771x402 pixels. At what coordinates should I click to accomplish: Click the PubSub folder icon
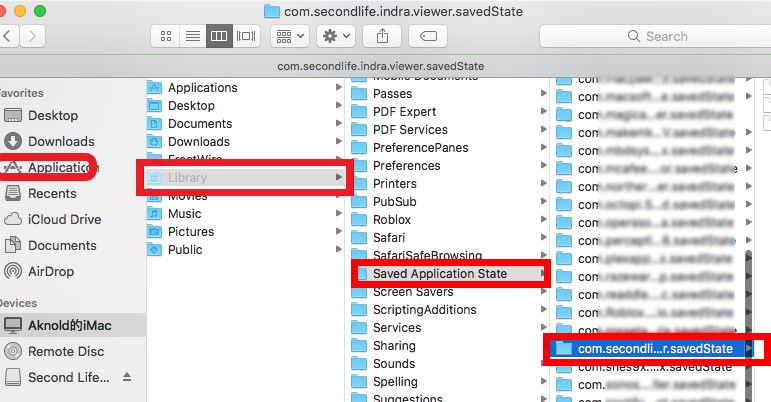[359, 201]
